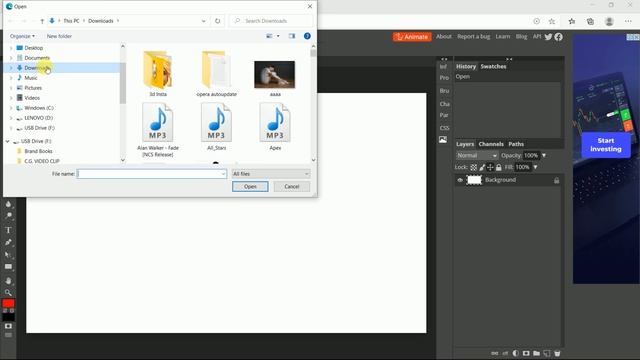Viewport: 640px width, 360px height.
Task: Toggle Quick Mask mode icon
Action: click(8, 327)
